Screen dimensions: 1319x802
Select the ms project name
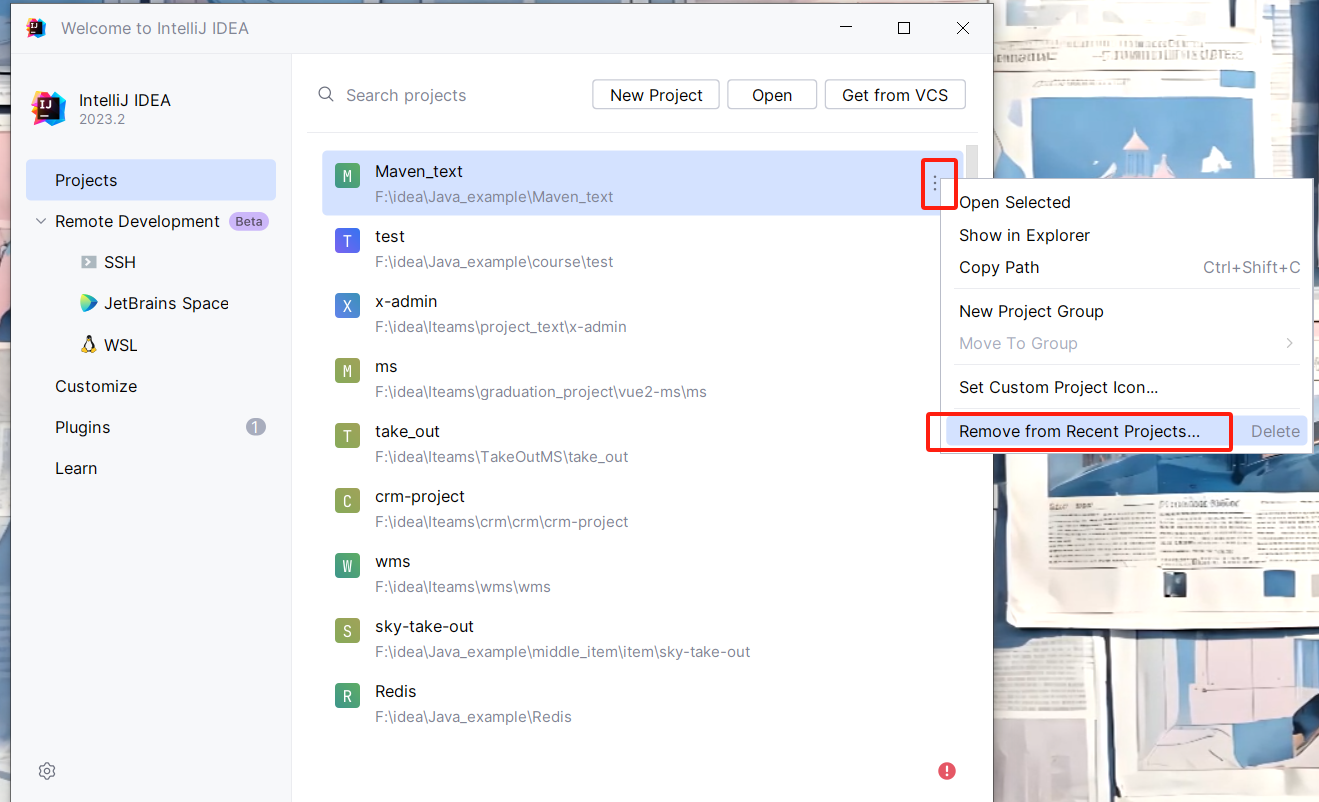[386, 366]
